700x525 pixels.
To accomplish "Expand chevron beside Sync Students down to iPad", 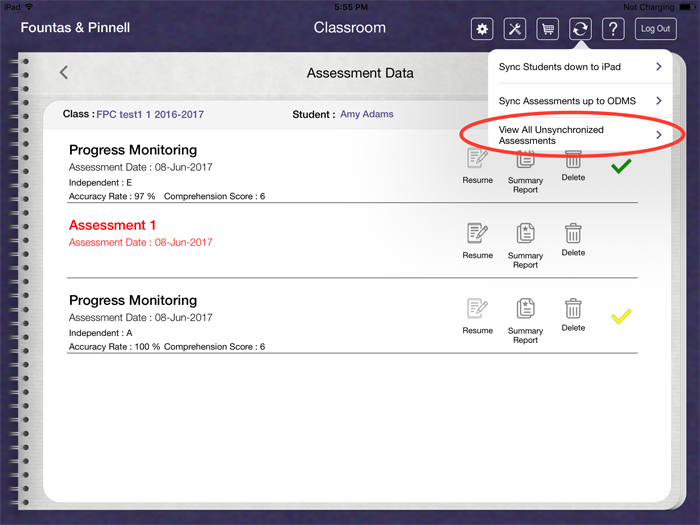I will [658, 67].
